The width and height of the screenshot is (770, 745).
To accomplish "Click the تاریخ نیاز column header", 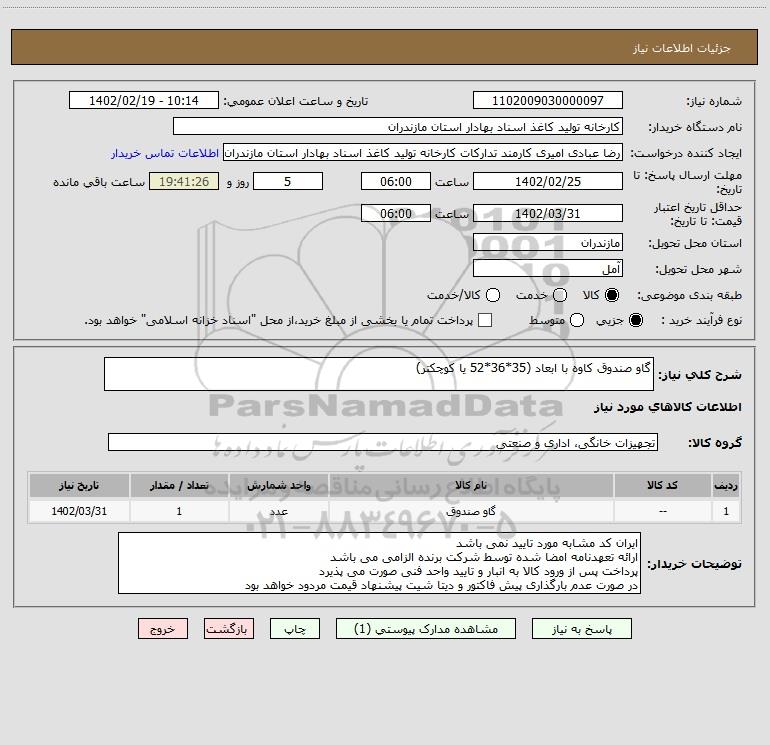I will (79, 486).
